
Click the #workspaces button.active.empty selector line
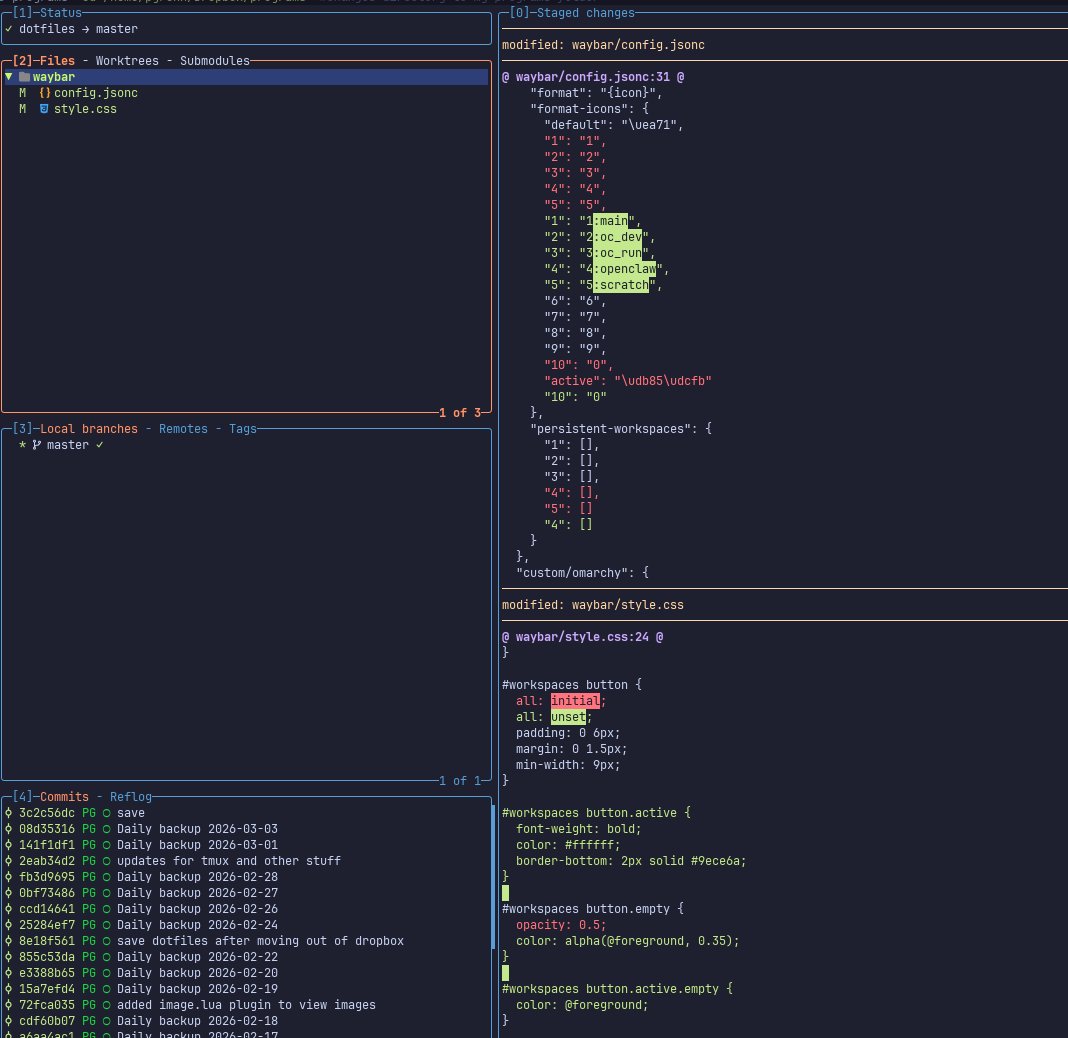tap(617, 989)
